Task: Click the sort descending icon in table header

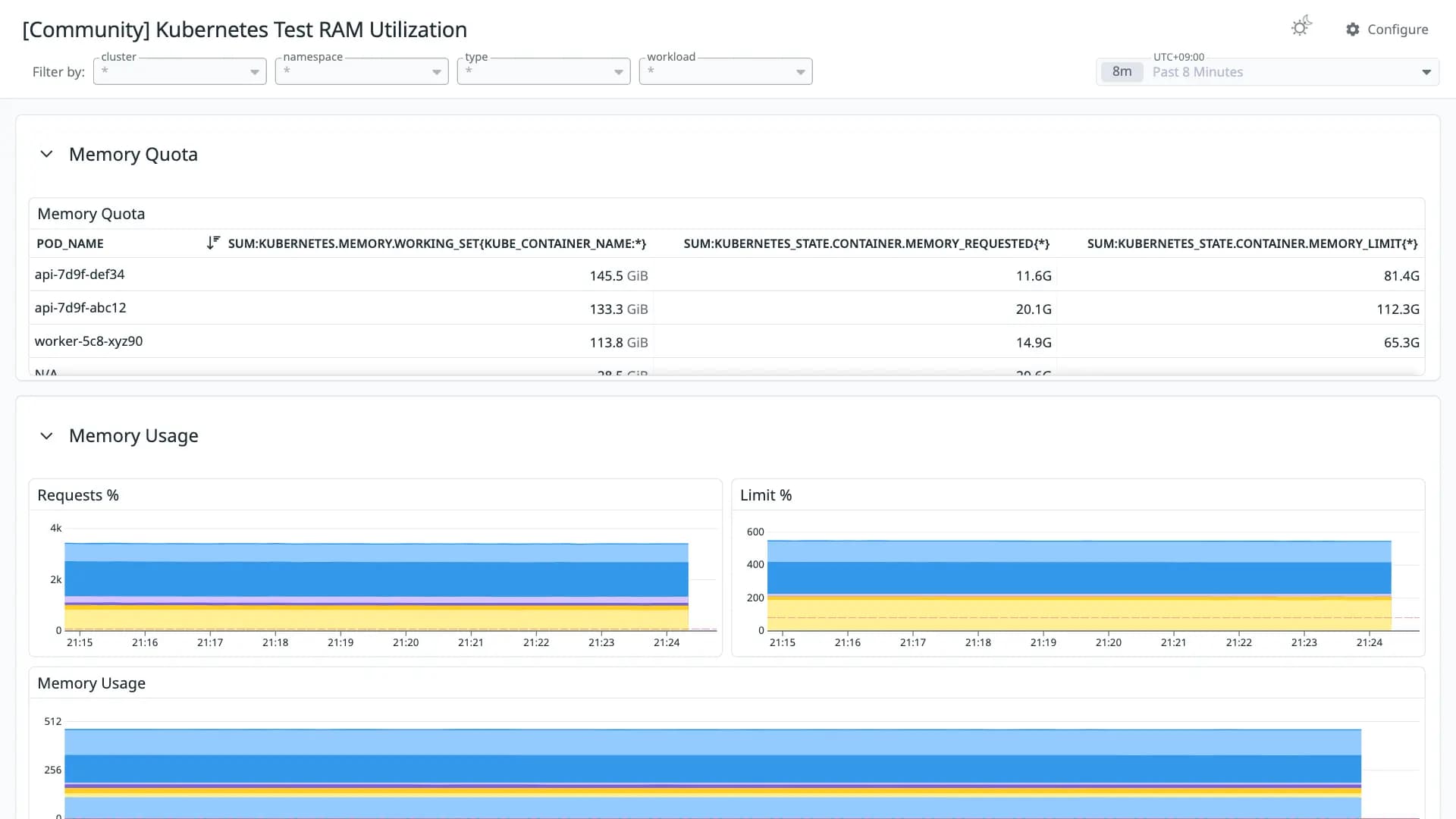Action: (x=213, y=243)
